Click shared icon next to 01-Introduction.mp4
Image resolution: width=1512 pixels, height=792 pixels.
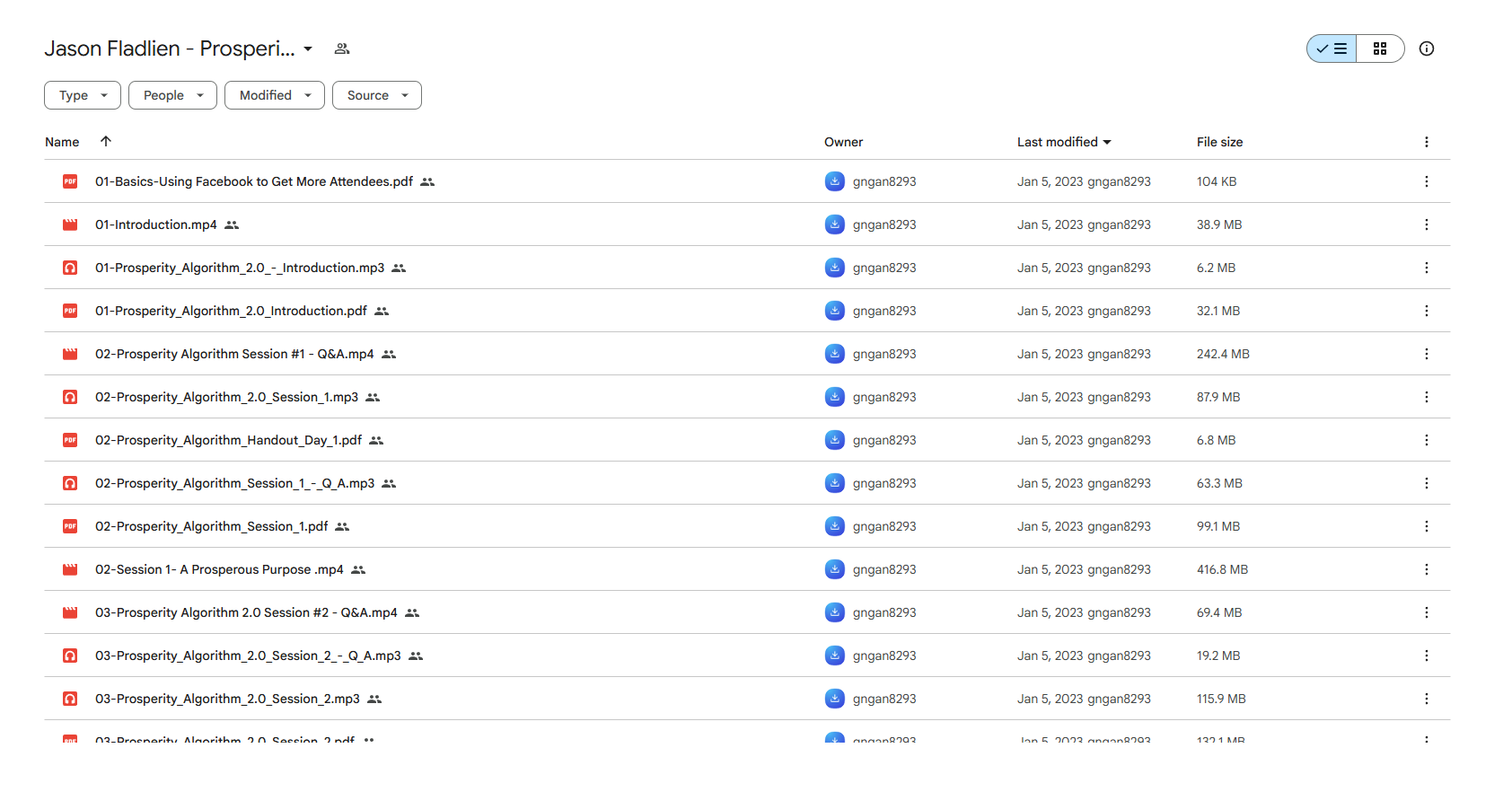(232, 225)
